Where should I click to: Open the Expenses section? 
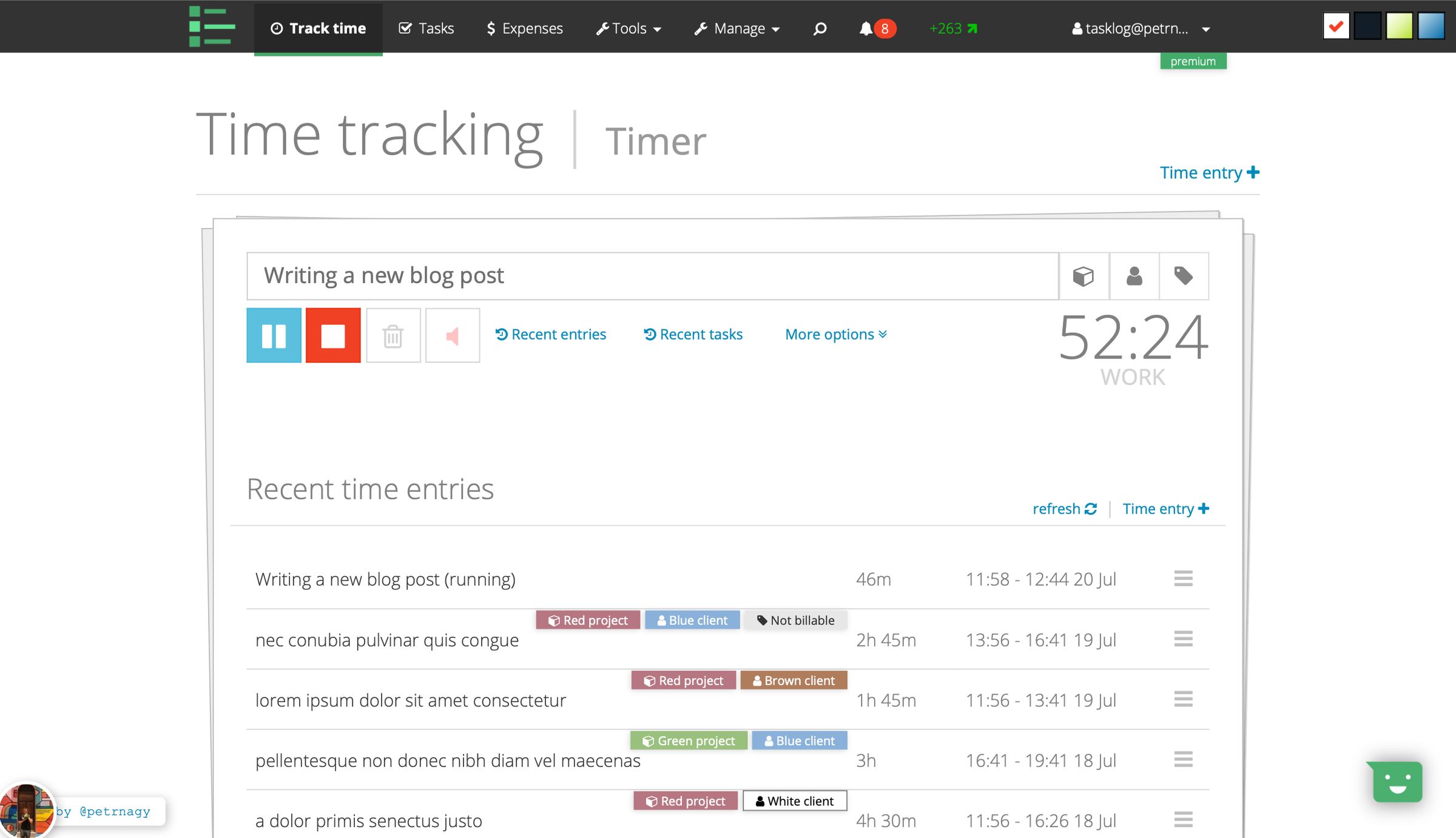click(x=524, y=28)
